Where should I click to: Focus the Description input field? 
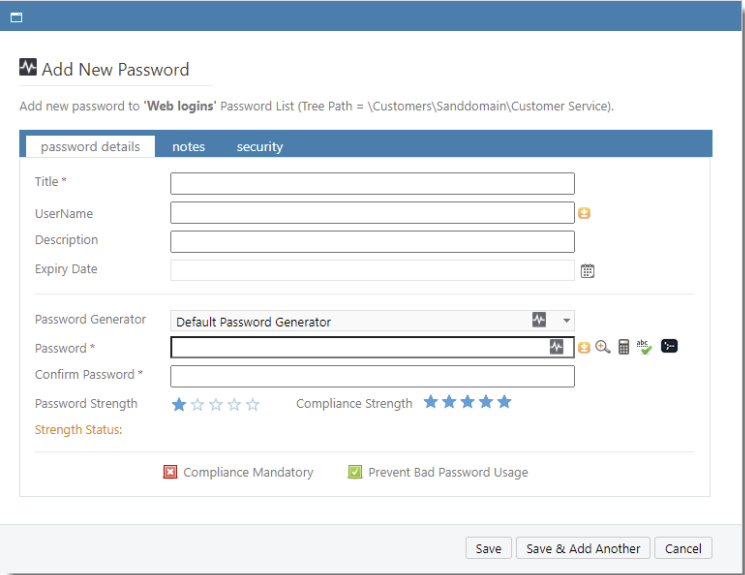[372, 241]
